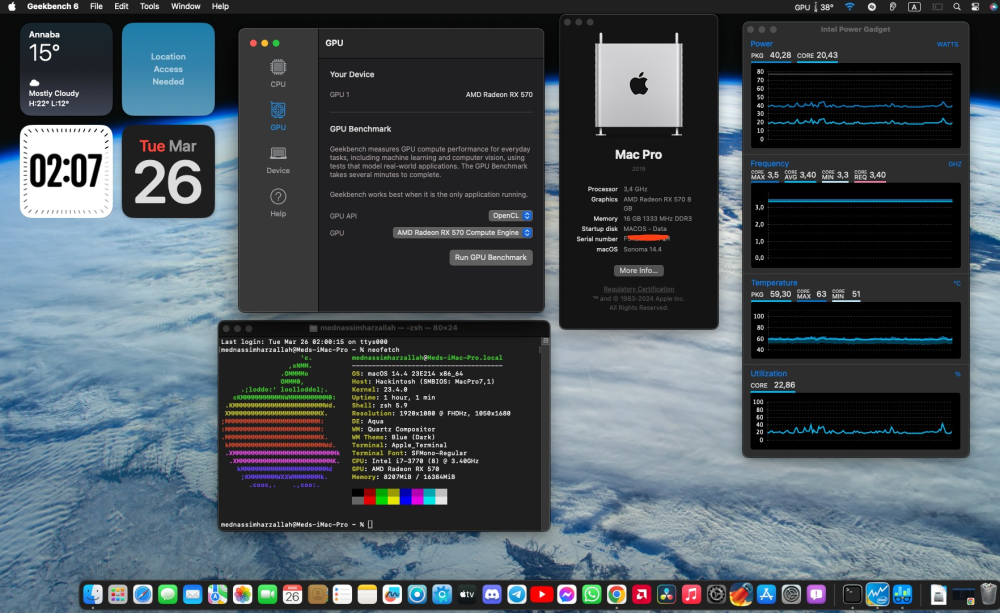Image resolution: width=1000 pixels, height=613 pixels.
Task: Click the Wi-Fi icon in menu bar
Action: (849, 6)
